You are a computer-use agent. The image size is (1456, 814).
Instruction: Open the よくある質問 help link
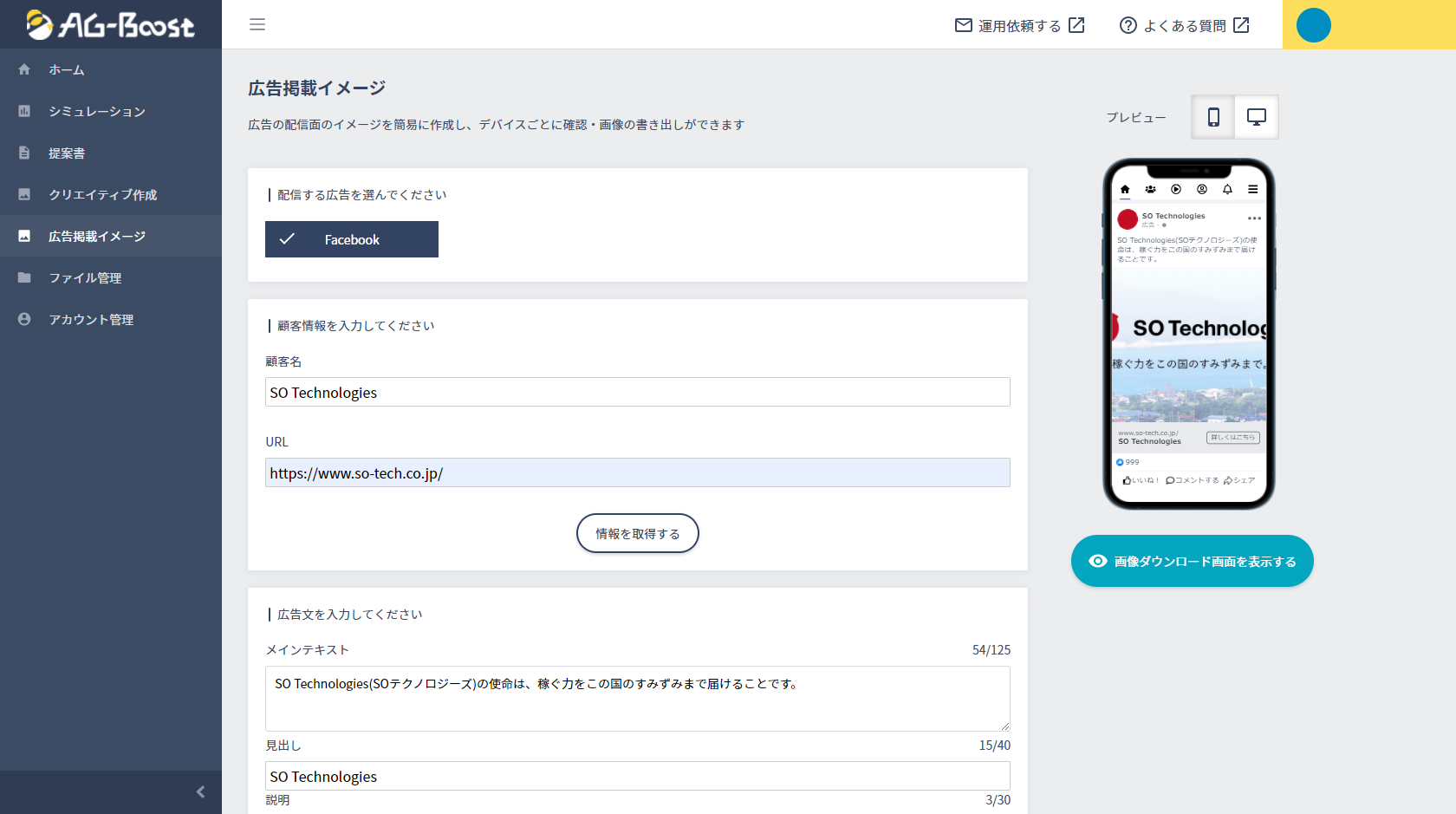1184,25
